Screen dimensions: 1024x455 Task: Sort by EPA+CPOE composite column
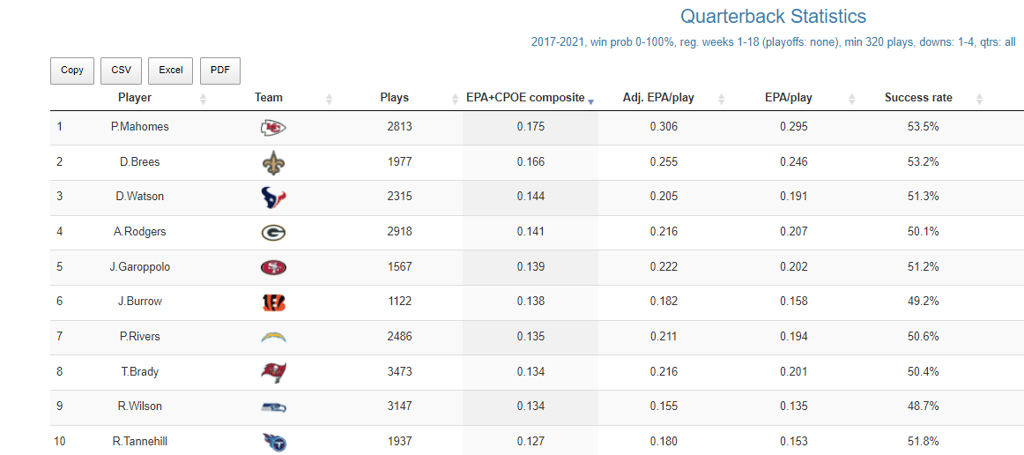525,98
